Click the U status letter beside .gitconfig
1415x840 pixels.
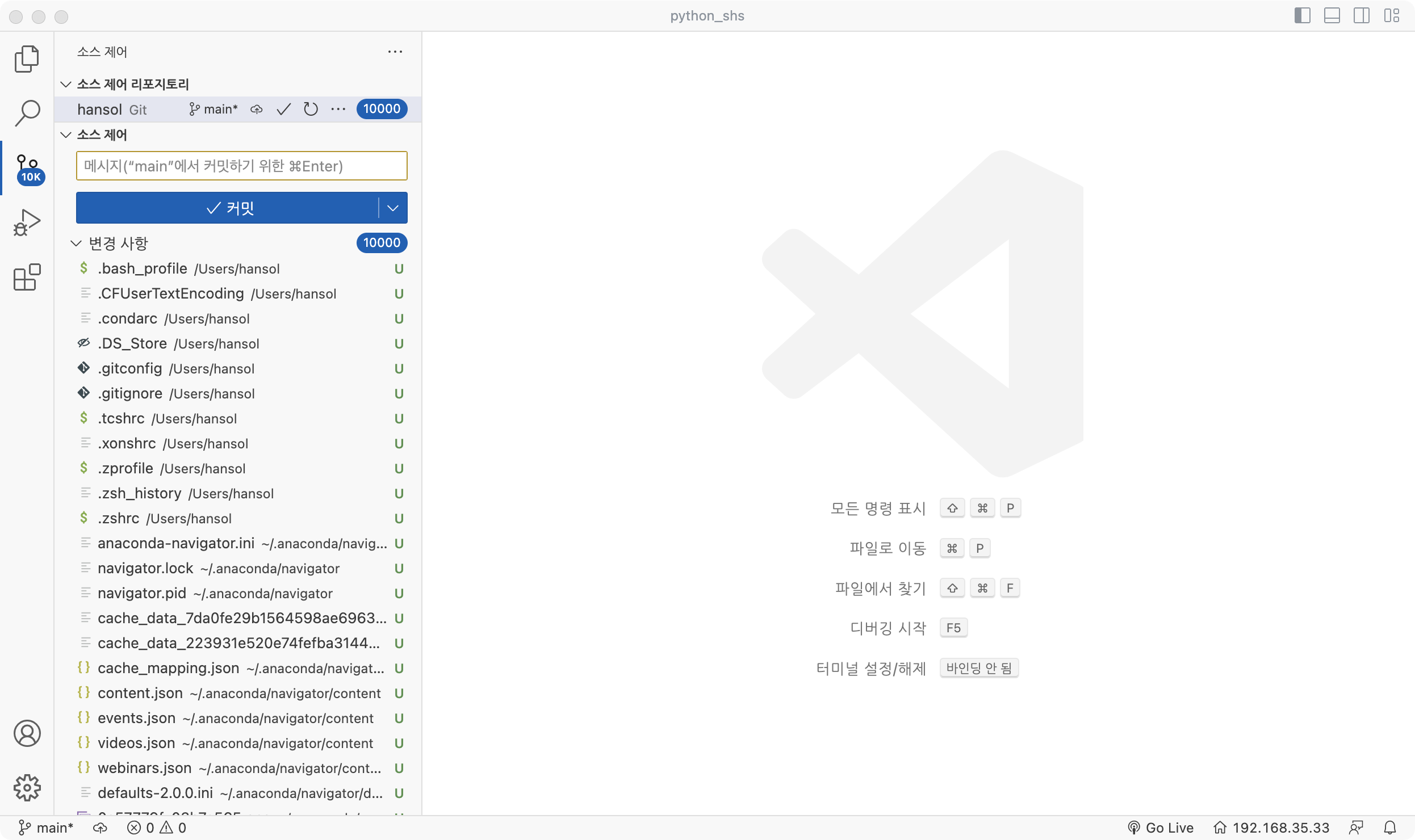tap(399, 368)
